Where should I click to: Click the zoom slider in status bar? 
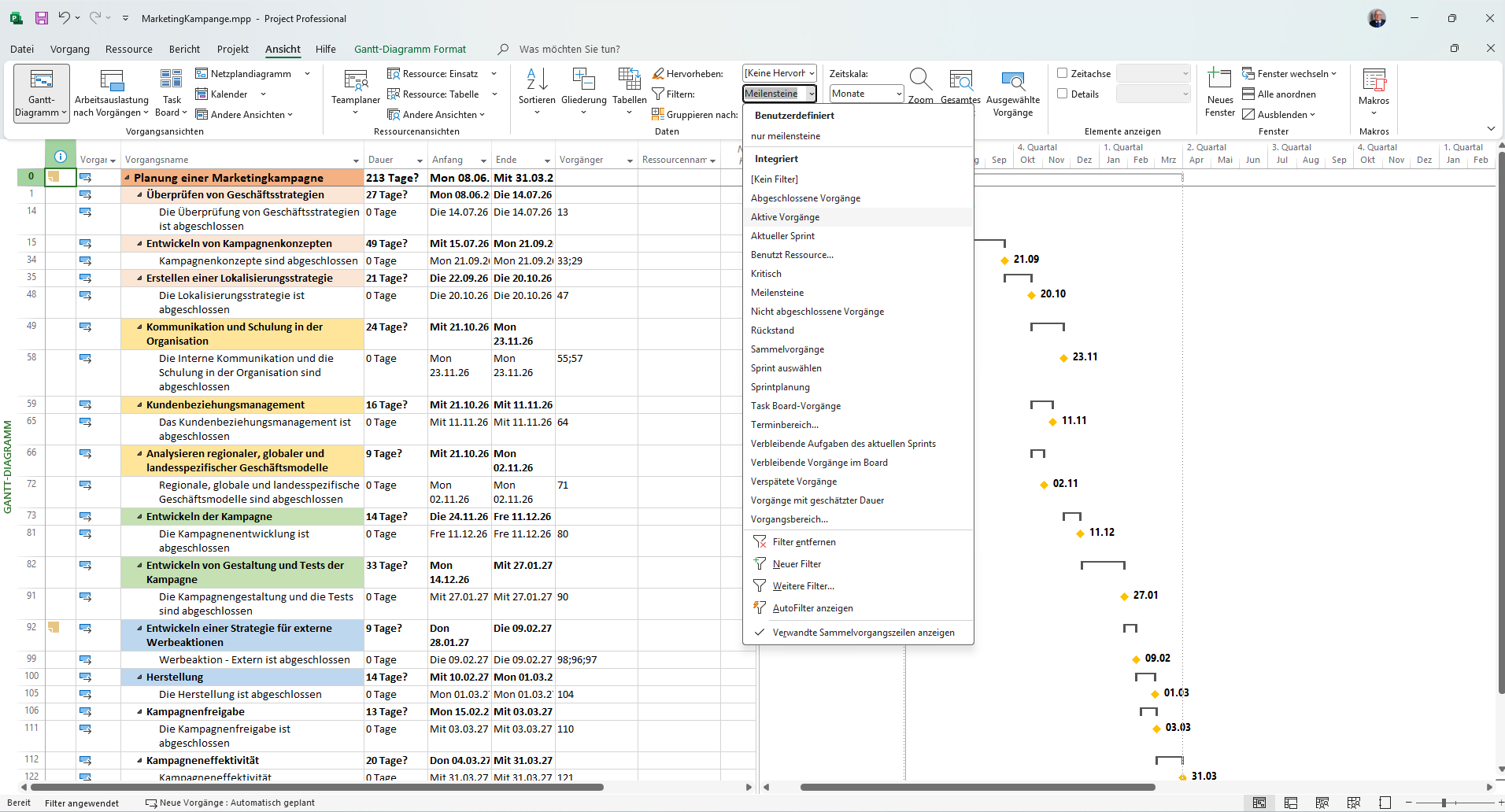tap(1444, 803)
